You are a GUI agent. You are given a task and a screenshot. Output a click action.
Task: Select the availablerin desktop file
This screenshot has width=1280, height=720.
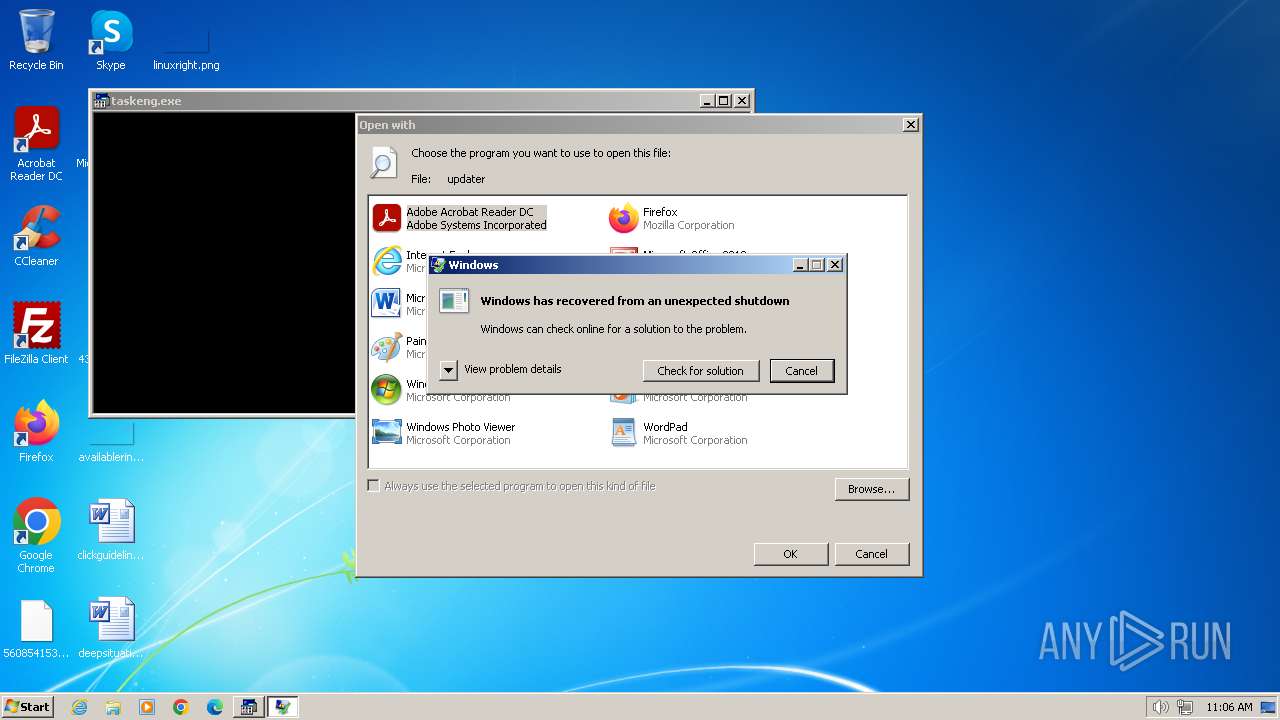tap(111, 442)
